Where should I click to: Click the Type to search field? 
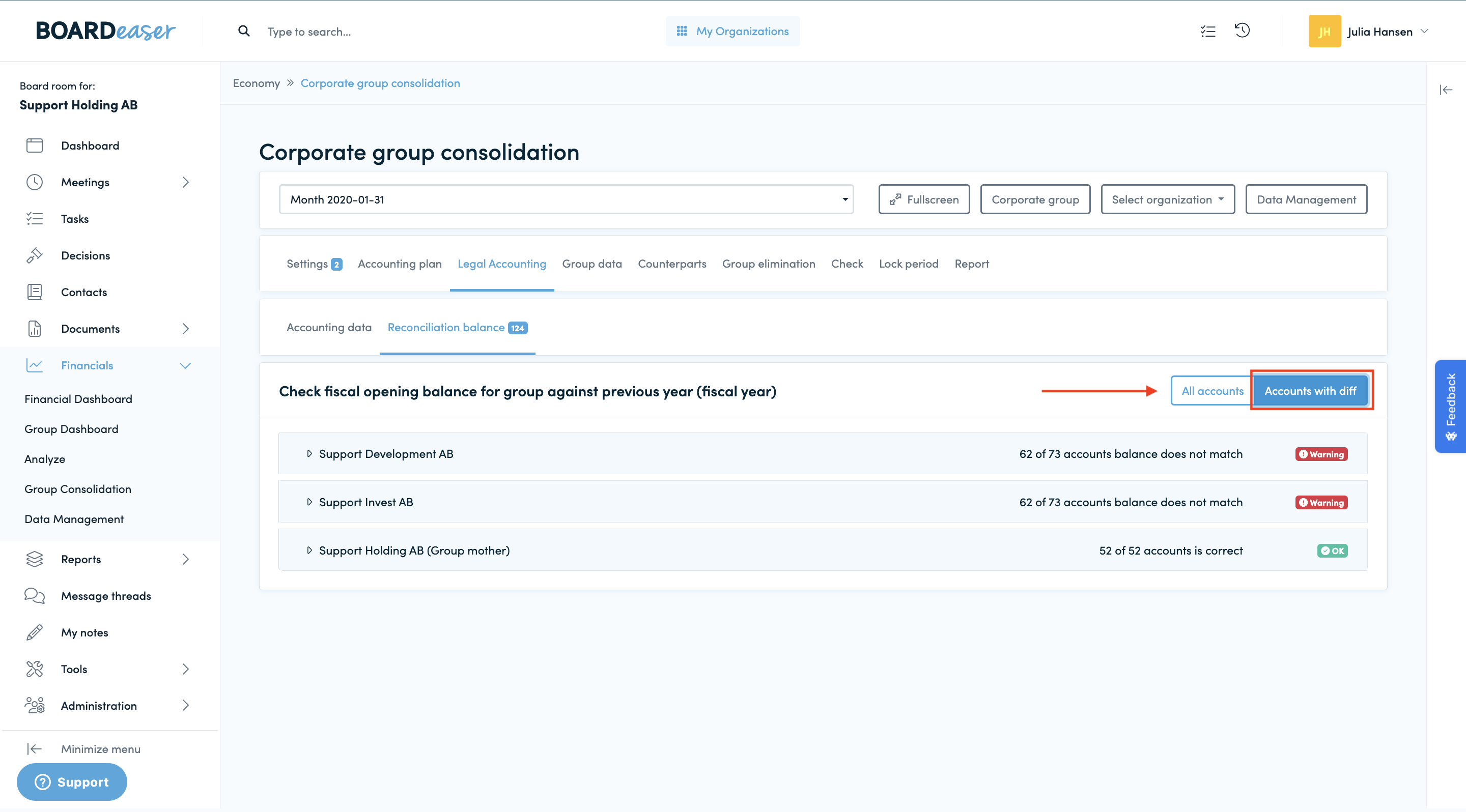tap(309, 31)
